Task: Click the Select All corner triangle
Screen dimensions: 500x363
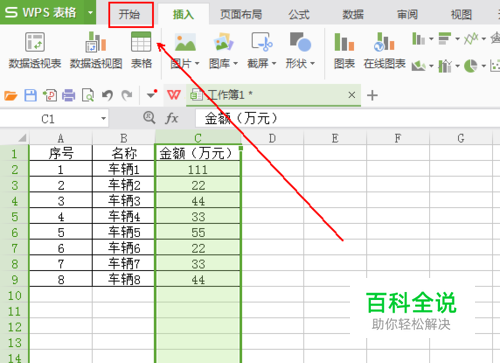Action: point(22,138)
